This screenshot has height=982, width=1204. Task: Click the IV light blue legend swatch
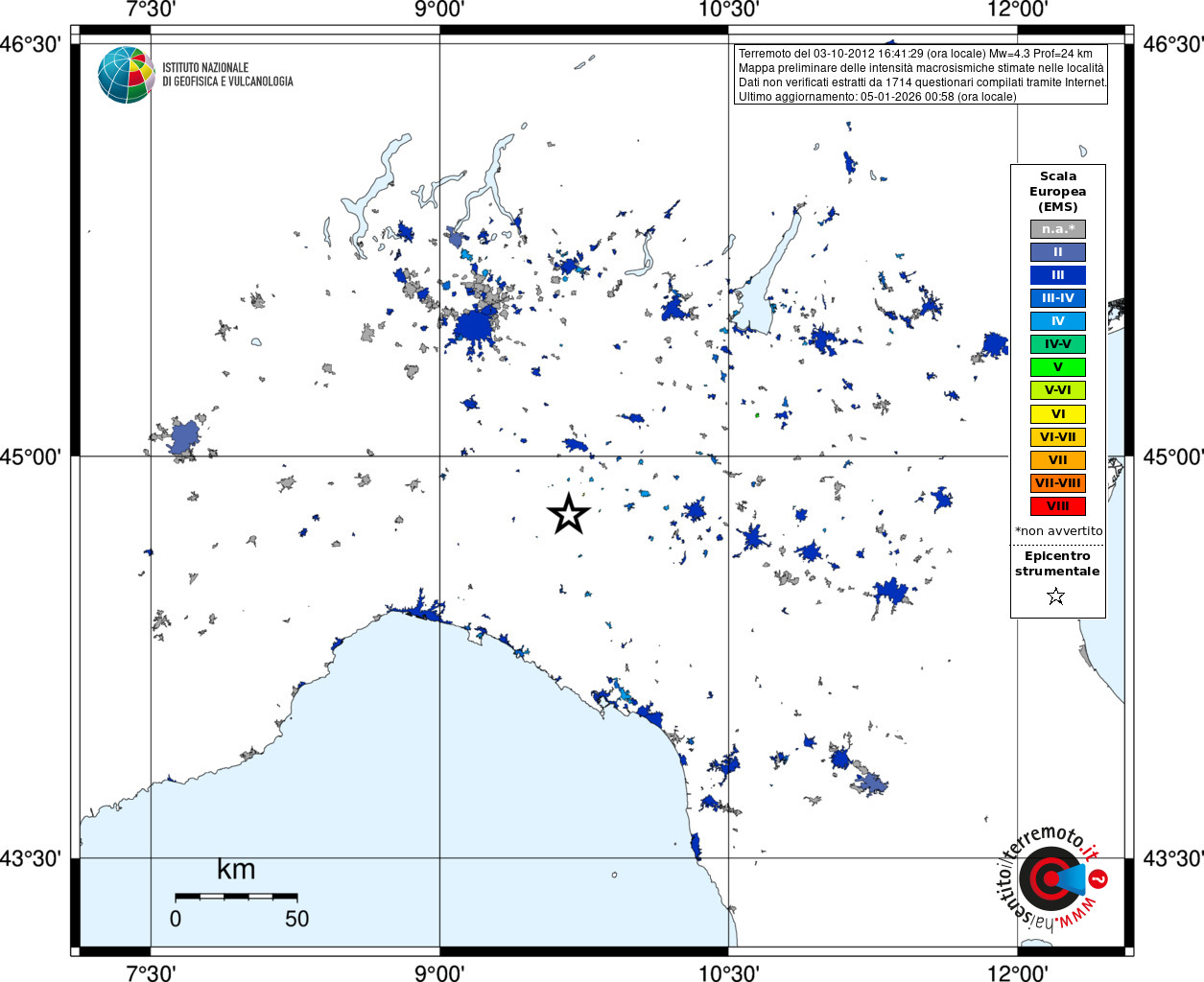click(x=1058, y=321)
